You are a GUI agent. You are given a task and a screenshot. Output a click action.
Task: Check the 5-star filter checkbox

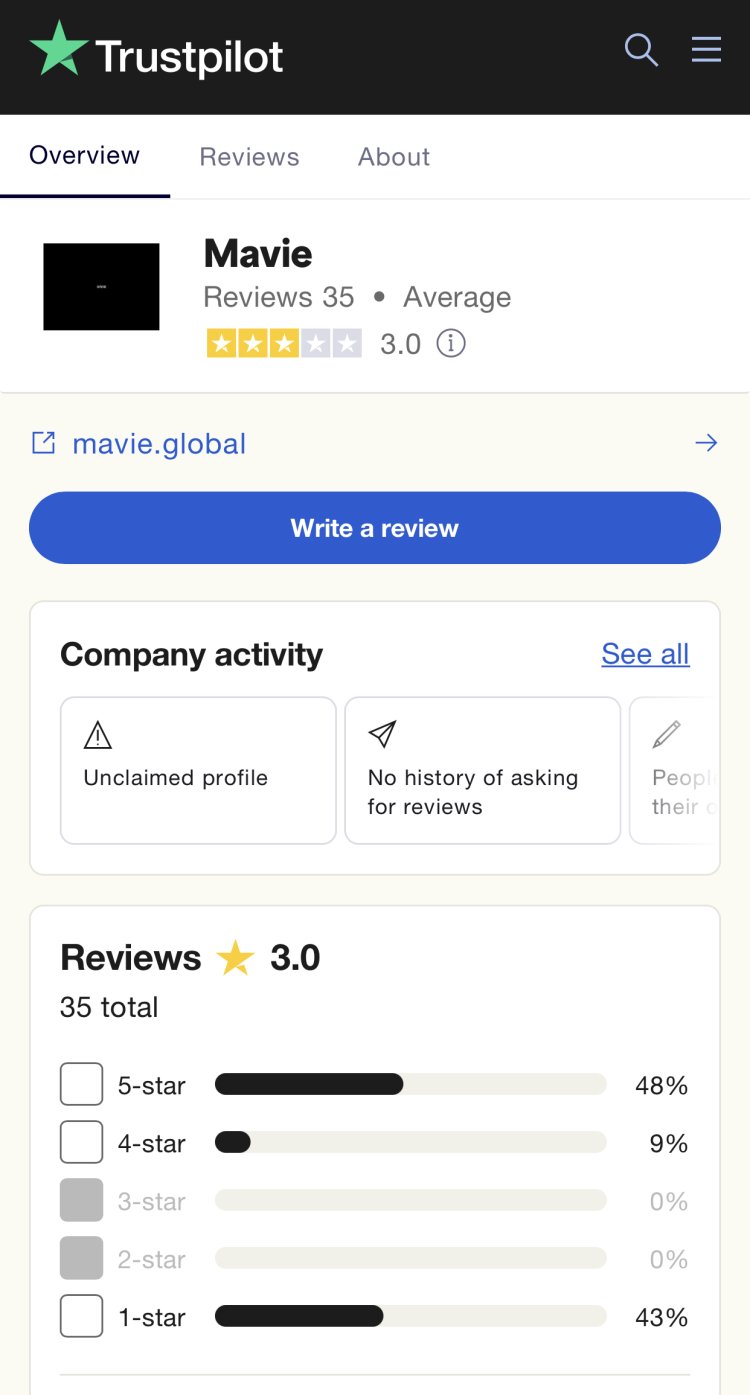[x=81, y=1085]
